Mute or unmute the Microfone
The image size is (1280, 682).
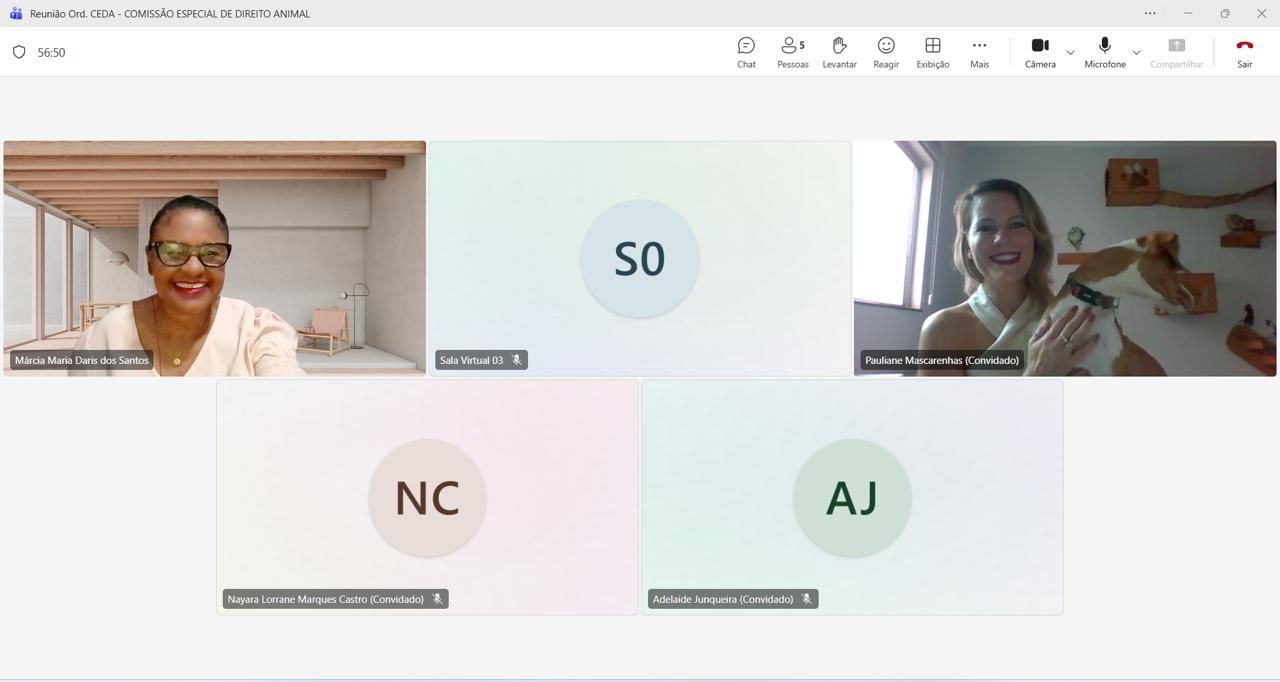pyautogui.click(x=1104, y=52)
